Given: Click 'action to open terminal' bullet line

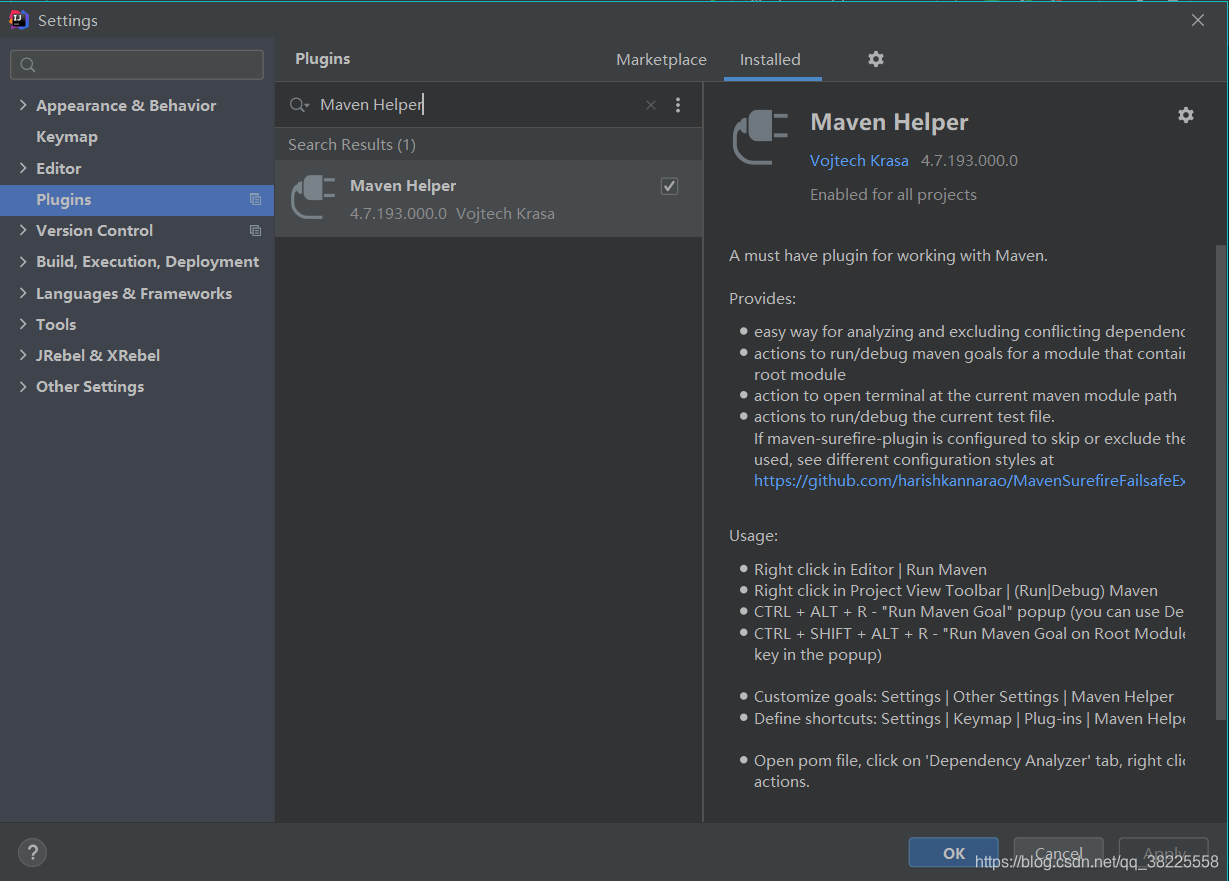Looking at the screenshot, I should click(965, 396).
